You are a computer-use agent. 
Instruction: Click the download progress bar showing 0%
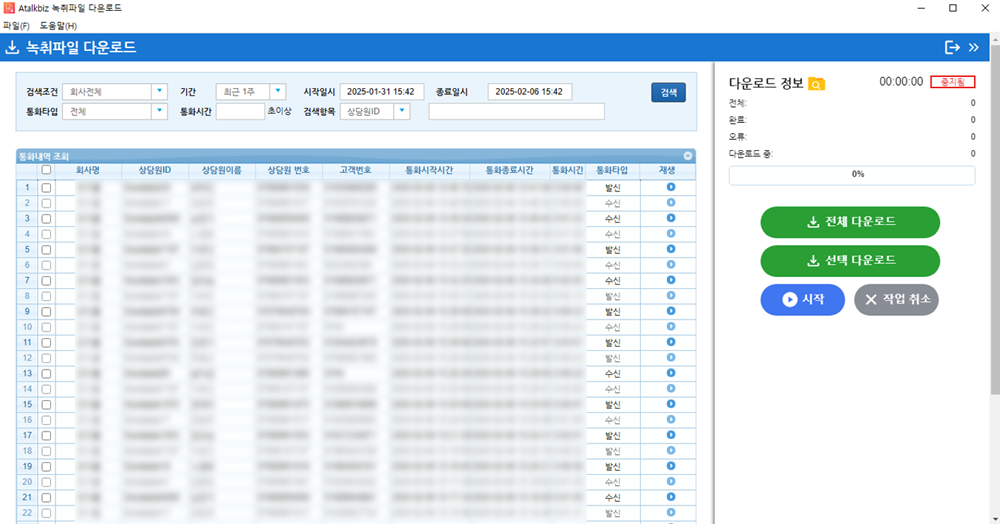pyautogui.click(x=852, y=174)
